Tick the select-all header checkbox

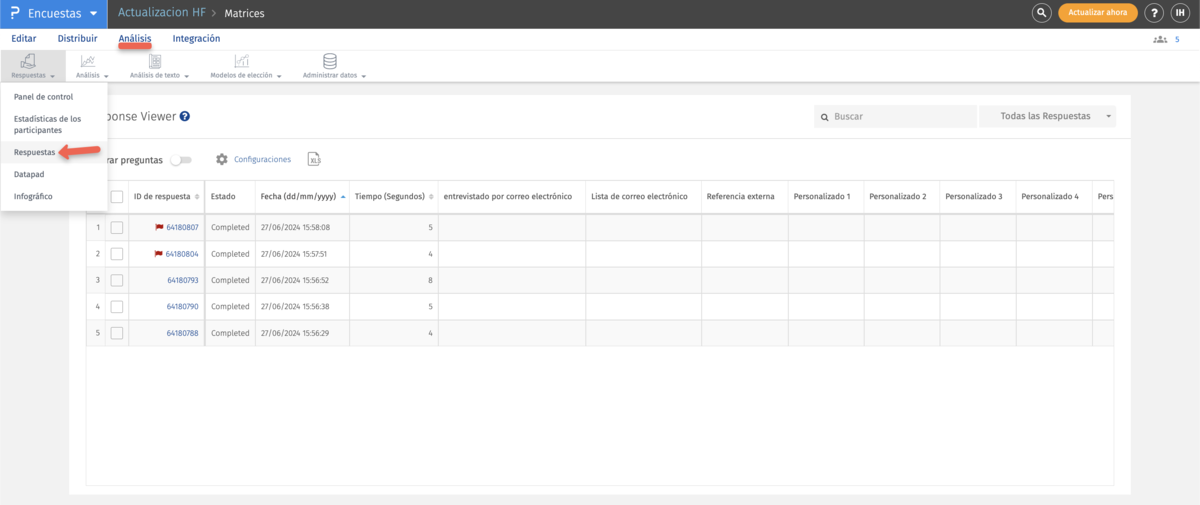[x=117, y=196]
